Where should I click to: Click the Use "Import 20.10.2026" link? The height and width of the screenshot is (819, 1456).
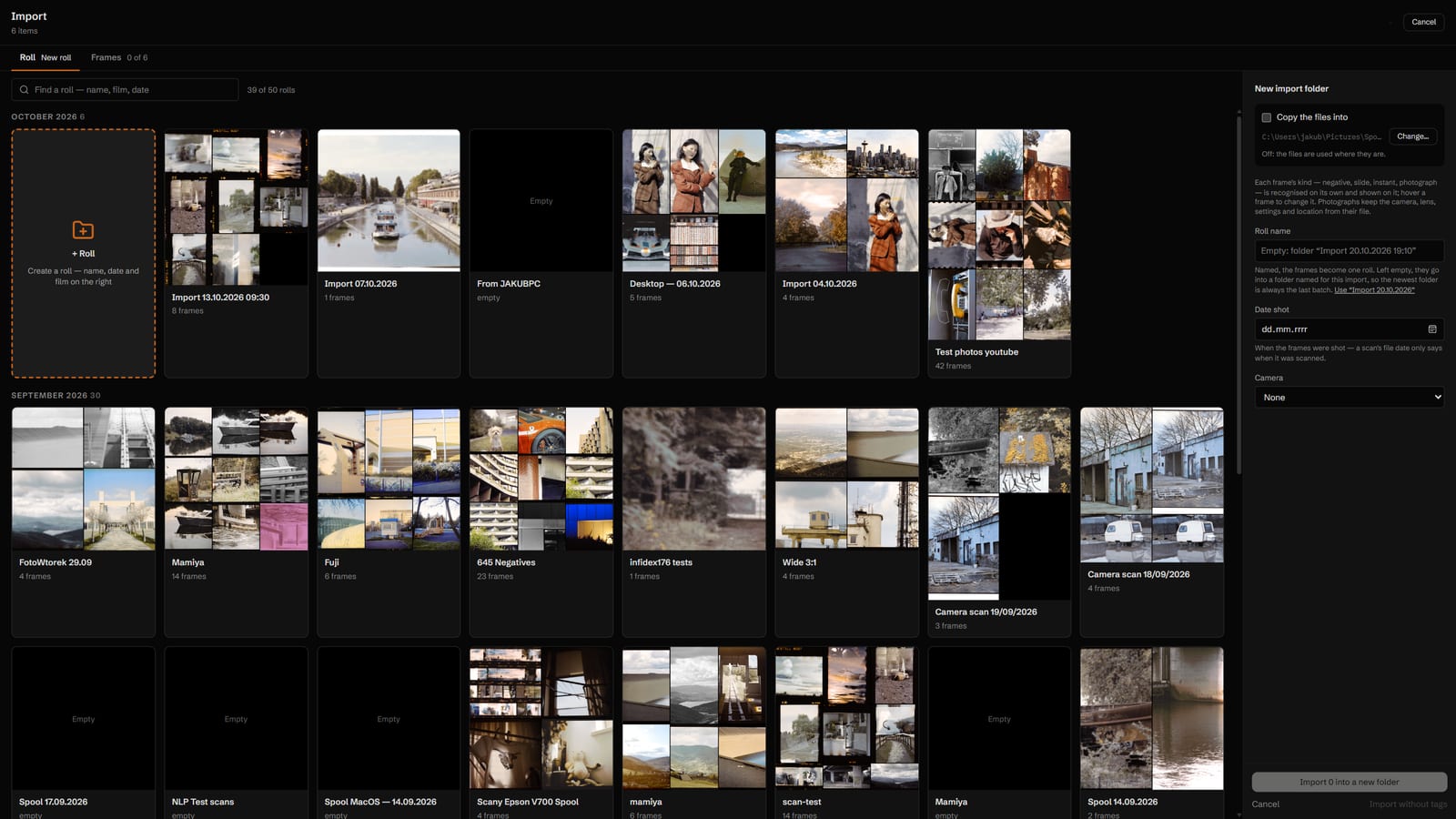1374,290
